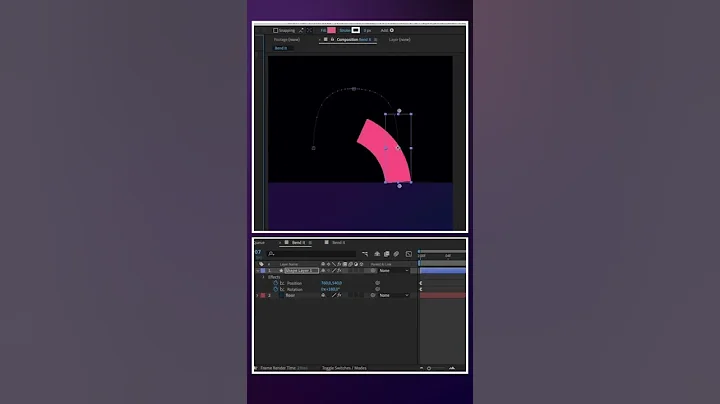
Task: Click the stroke width px value
Action: tap(367, 30)
